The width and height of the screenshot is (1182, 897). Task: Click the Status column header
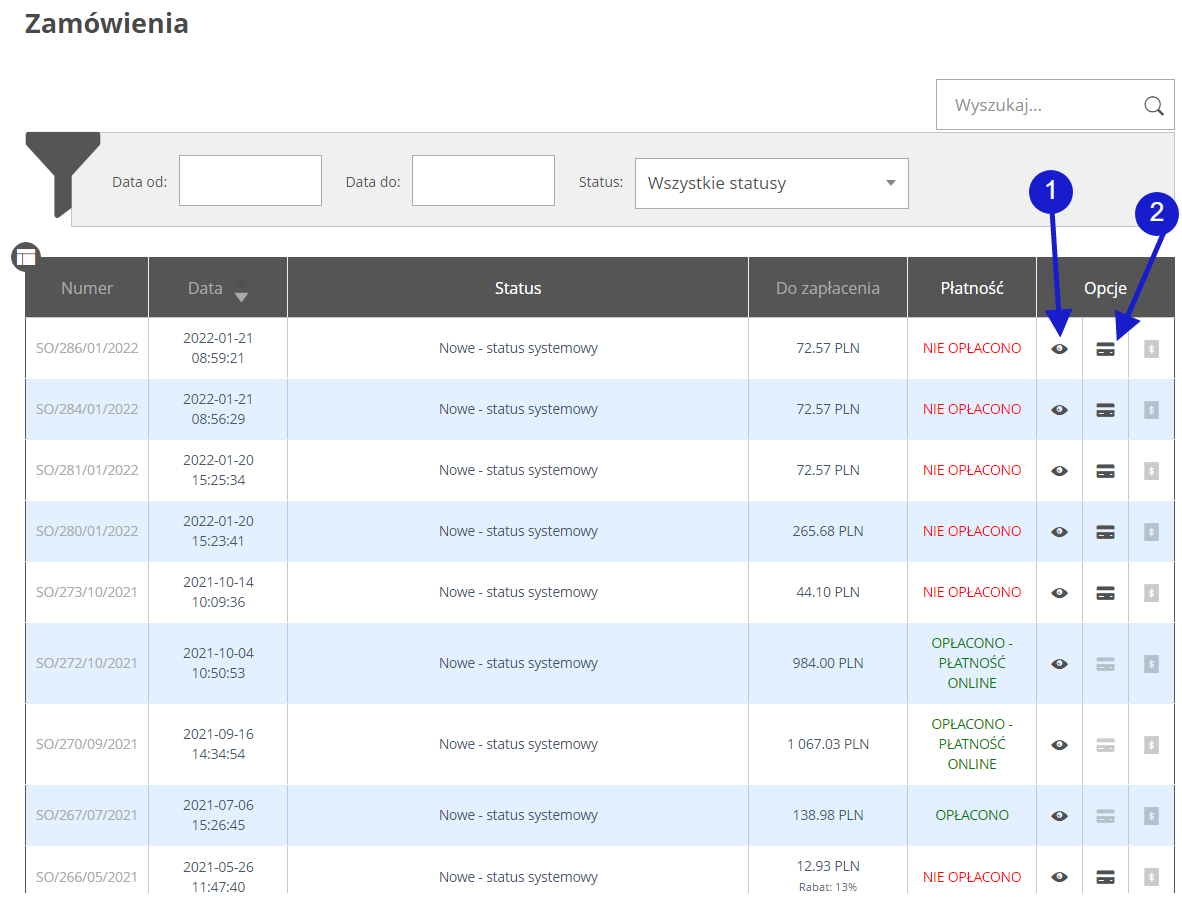(x=517, y=288)
